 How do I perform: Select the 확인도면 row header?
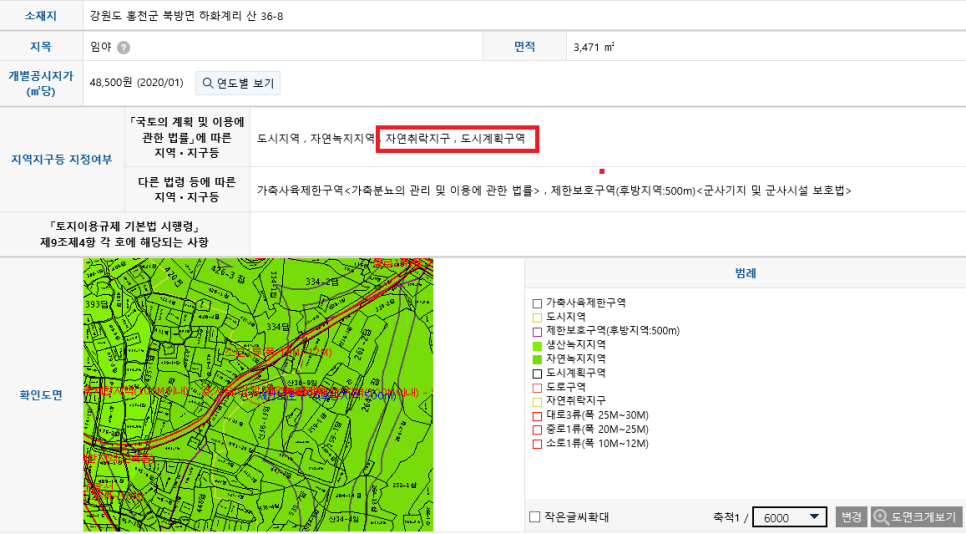(41, 395)
